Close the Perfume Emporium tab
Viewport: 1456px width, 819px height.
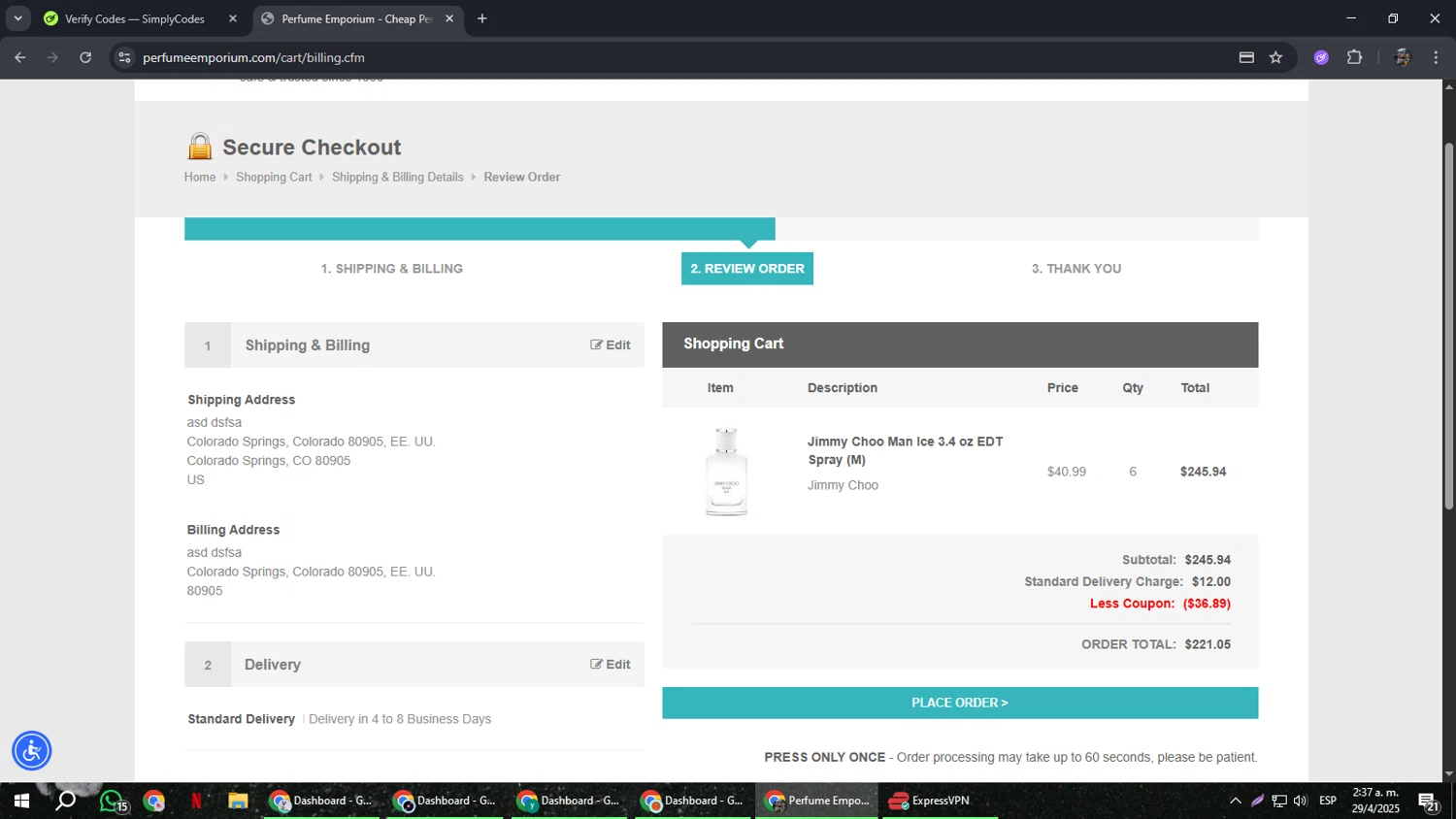[449, 18]
